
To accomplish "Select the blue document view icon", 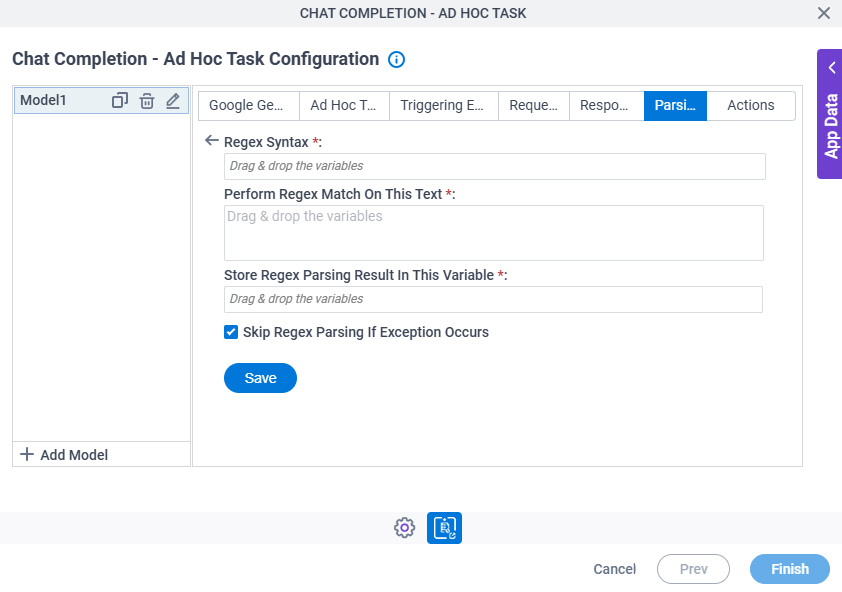I will click(x=444, y=528).
